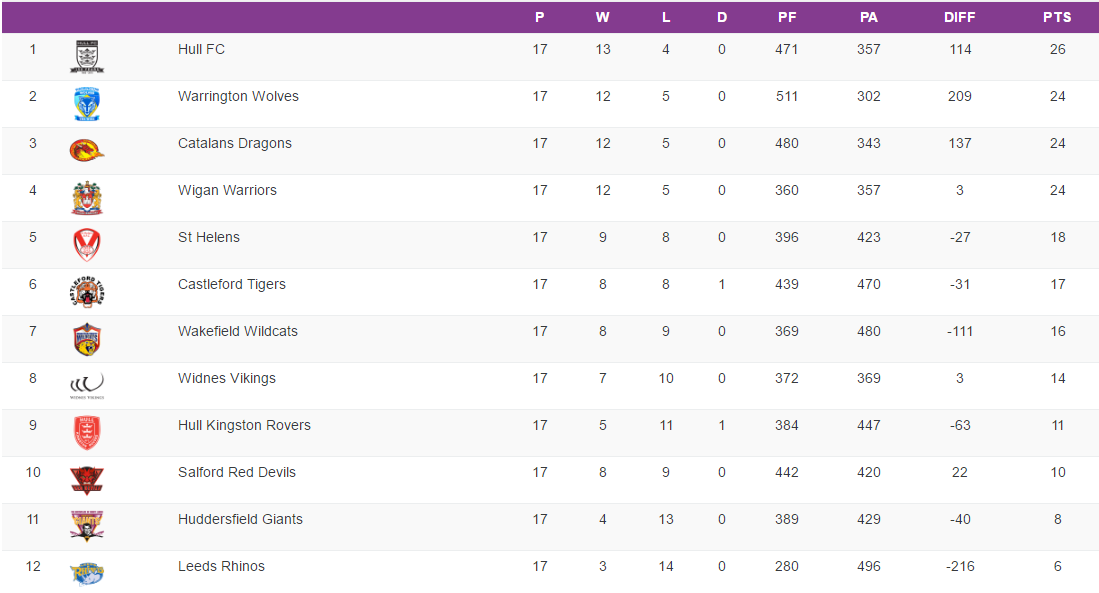Click the Warrington Wolves logo
Image resolution: width=1099 pixels, height=593 pixels.
pos(87,104)
